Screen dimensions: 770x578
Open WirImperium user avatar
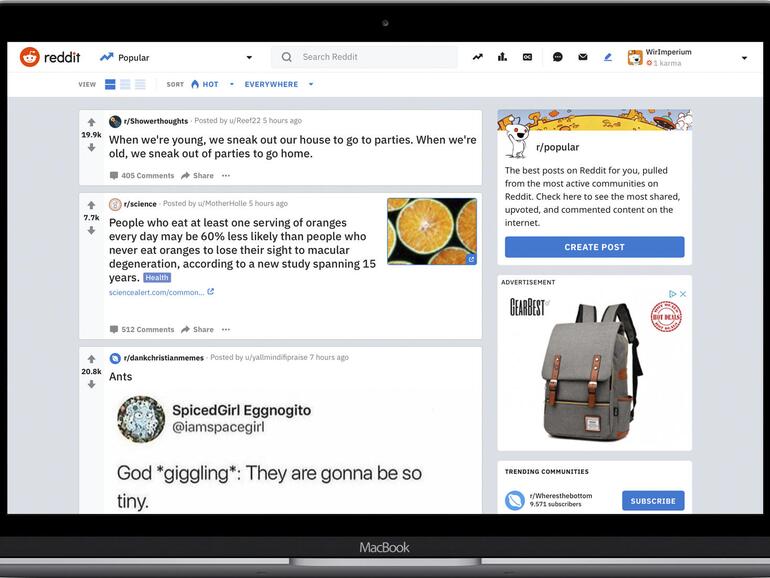click(635, 57)
